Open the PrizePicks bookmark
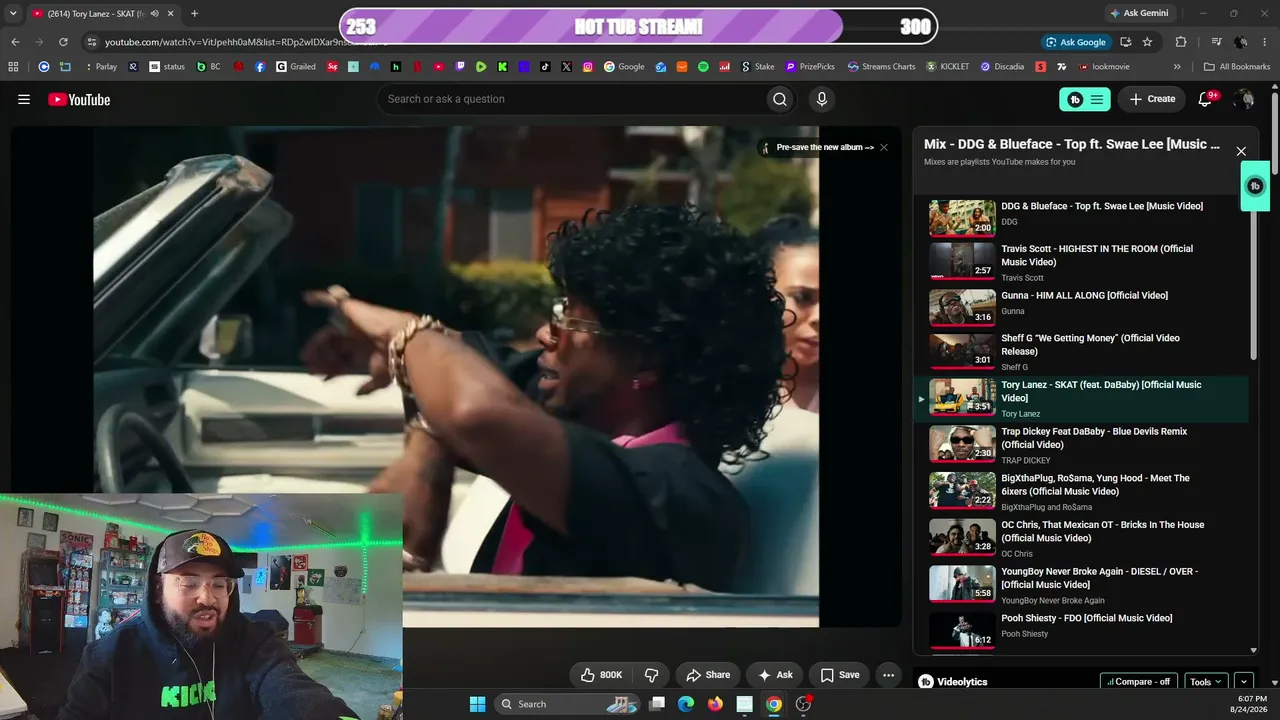The image size is (1280, 720). [x=810, y=67]
